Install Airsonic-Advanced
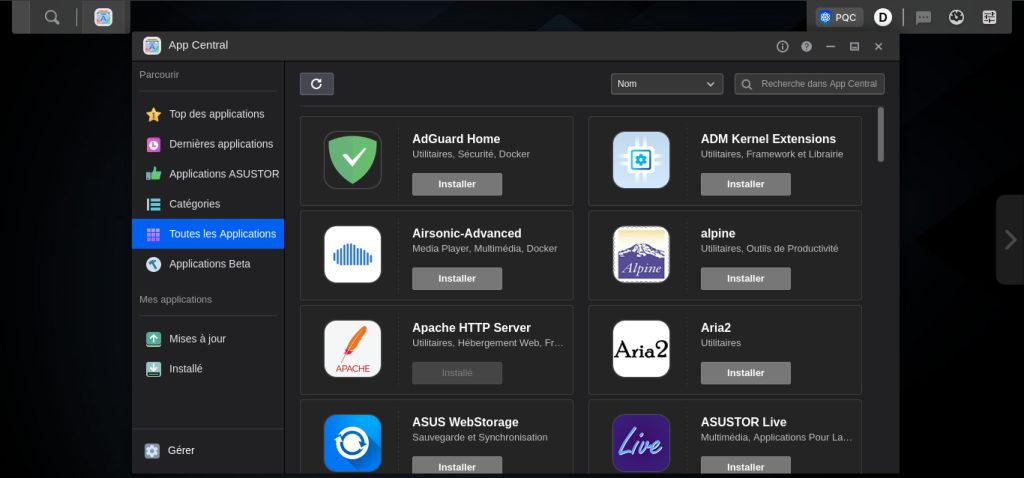 point(457,279)
